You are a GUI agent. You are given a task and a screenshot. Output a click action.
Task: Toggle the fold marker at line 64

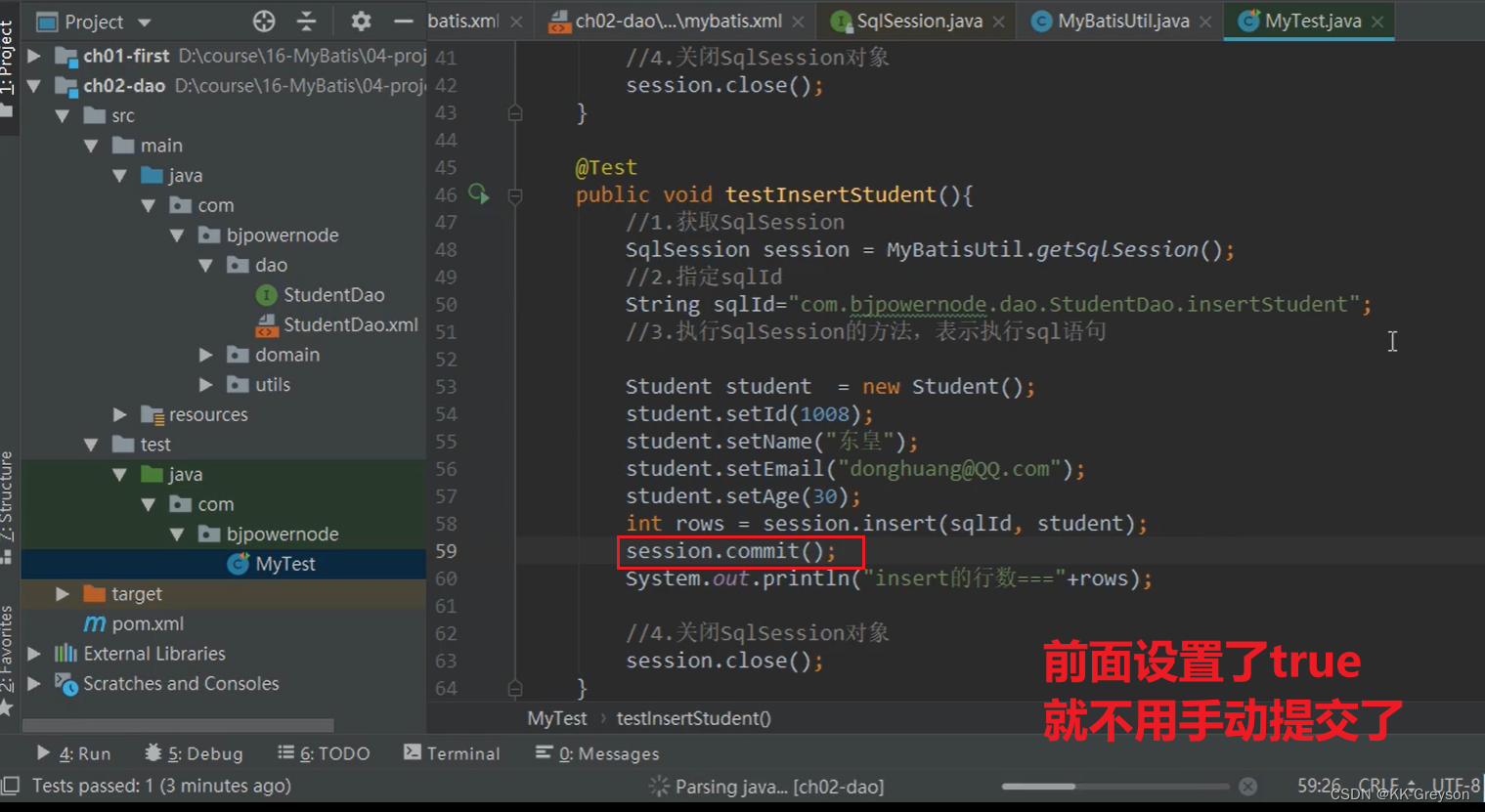point(515,688)
